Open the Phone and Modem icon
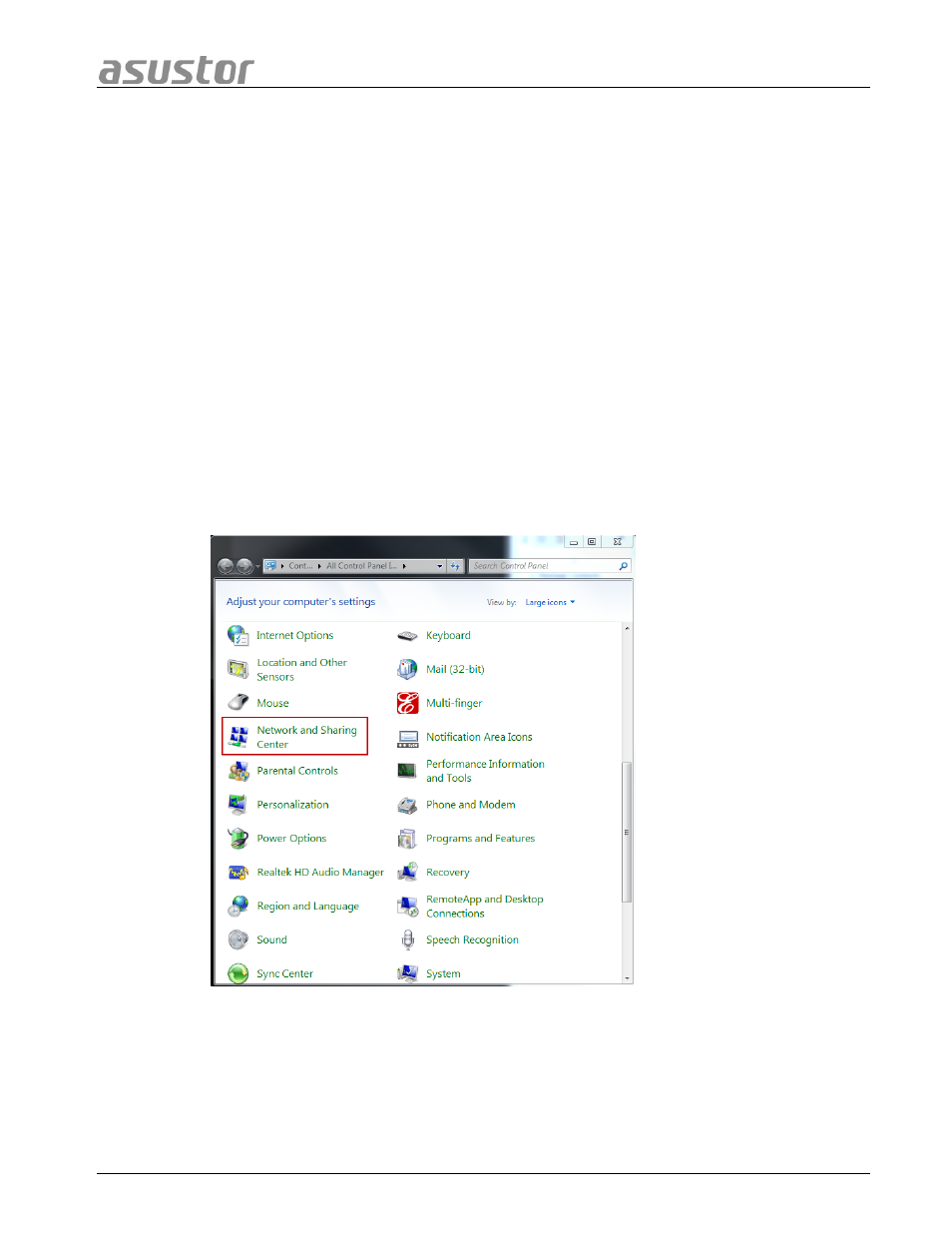Viewport: 952px width, 1233px height. point(407,805)
